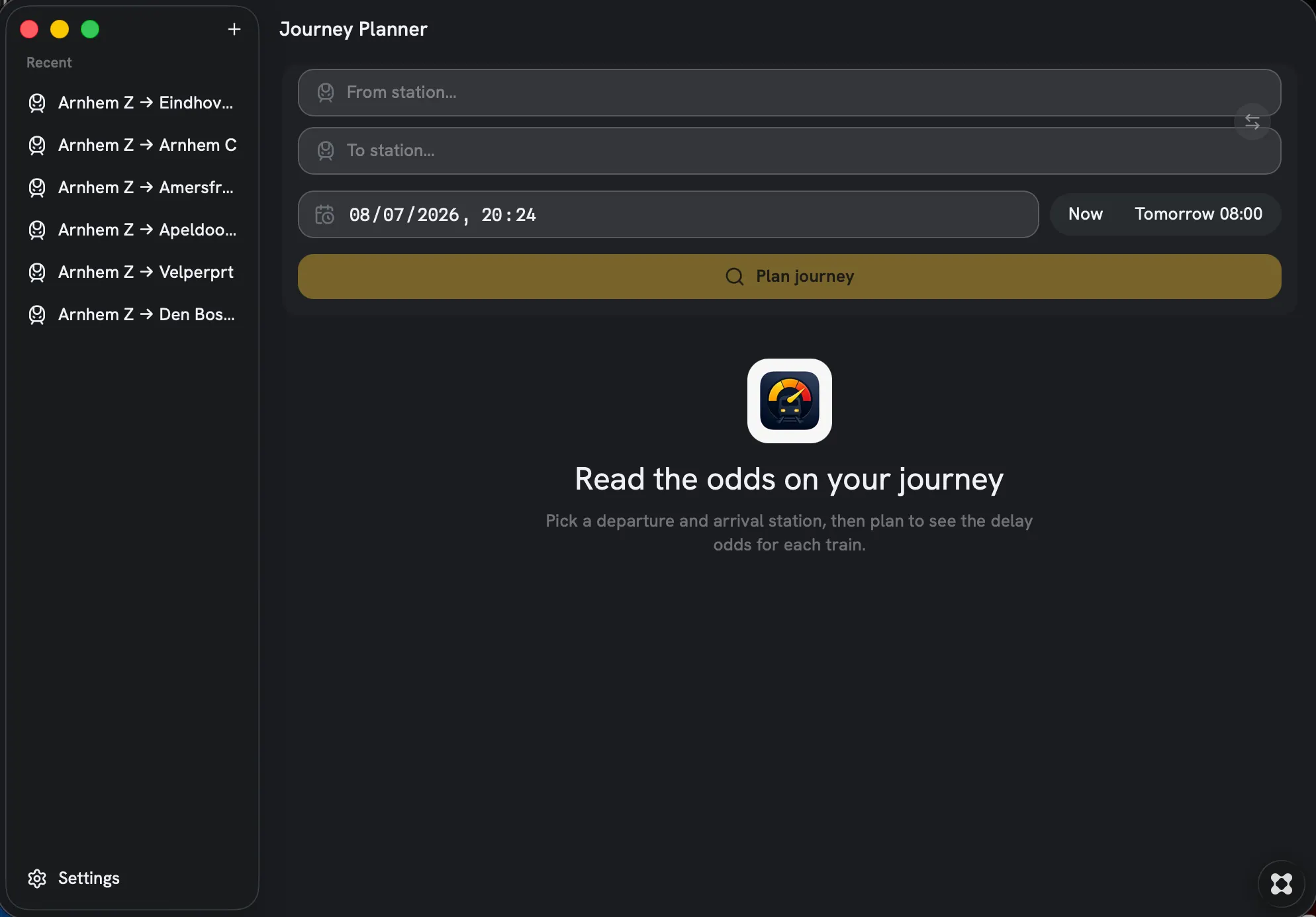The width and height of the screenshot is (1316, 917).
Task: Click the train icon in From station field
Action: pyautogui.click(x=325, y=93)
